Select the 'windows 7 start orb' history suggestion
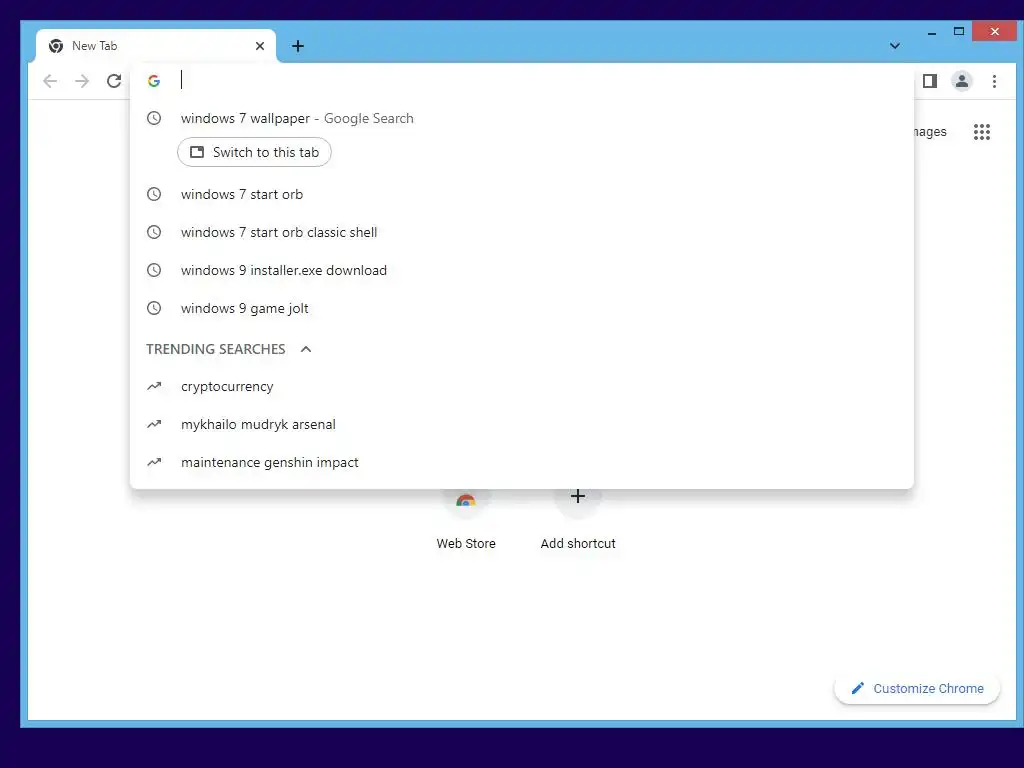Image resolution: width=1024 pixels, height=768 pixels. click(x=522, y=194)
